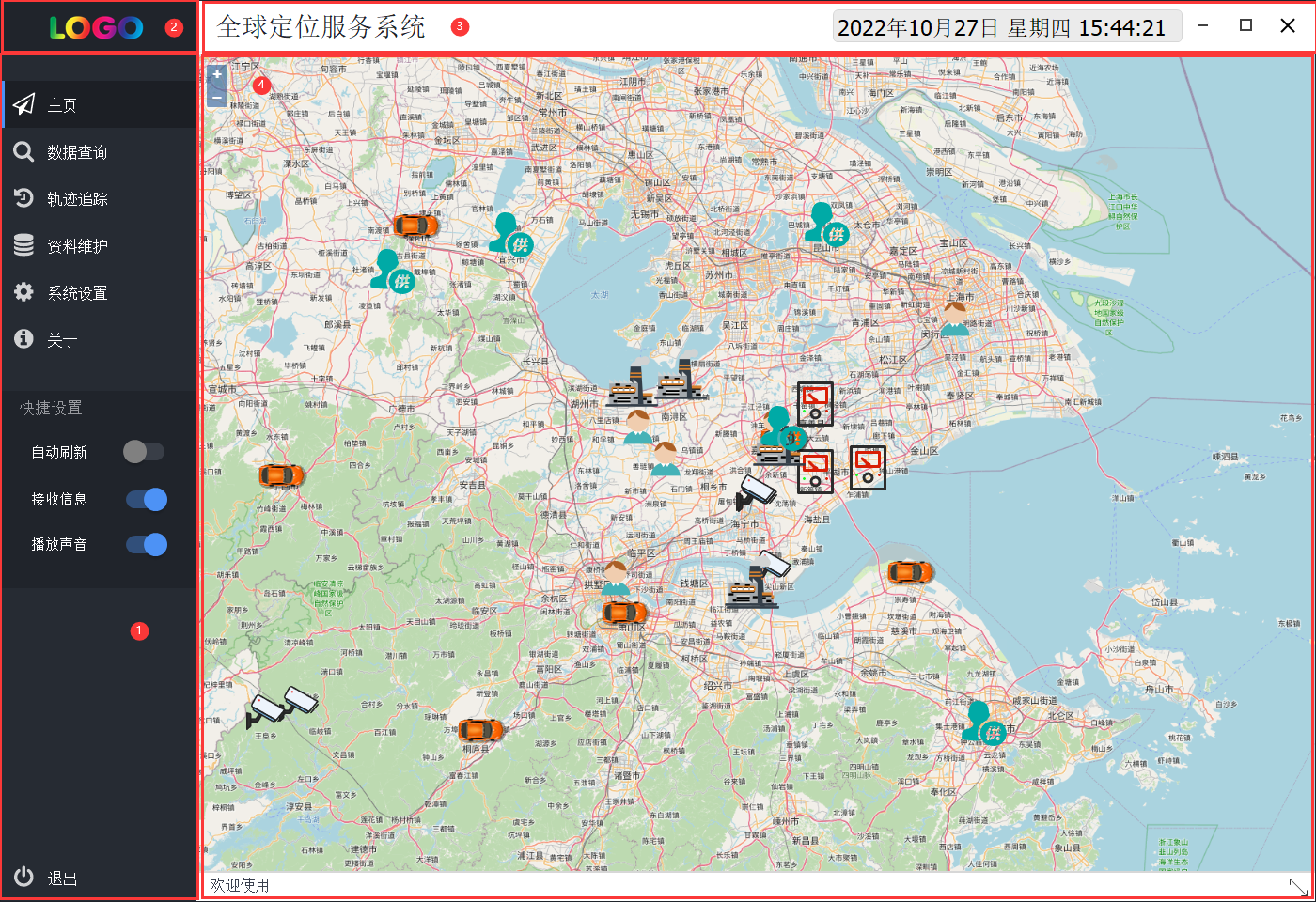Image resolution: width=1316 pixels, height=902 pixels.
Task: Select the meter box marker at 平湖市
Action: (x=868, y=468)
